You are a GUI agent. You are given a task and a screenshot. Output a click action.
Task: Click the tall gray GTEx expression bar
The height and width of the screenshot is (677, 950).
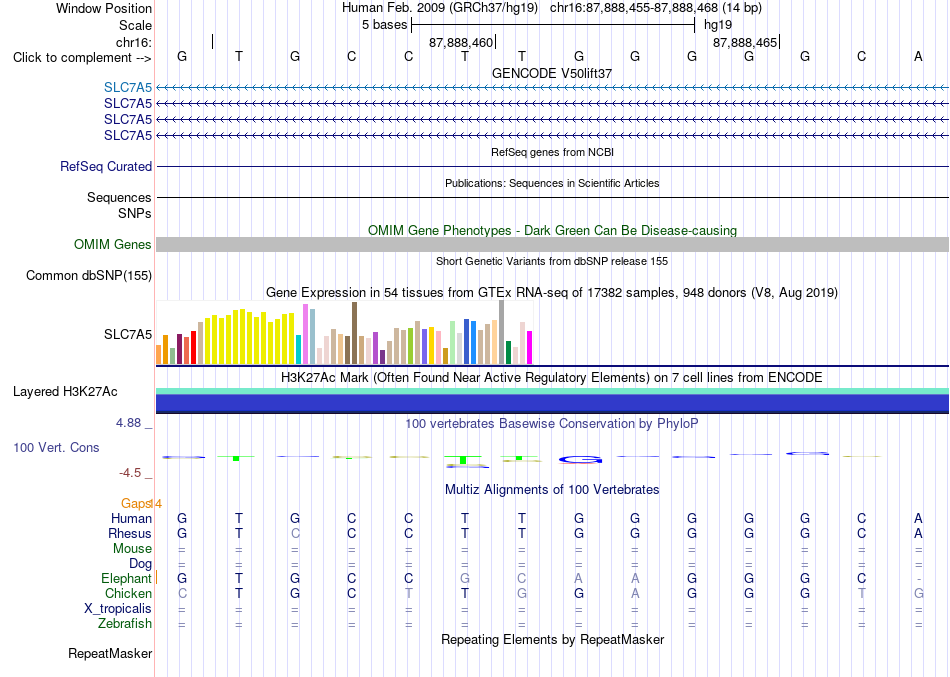point(502,332)
